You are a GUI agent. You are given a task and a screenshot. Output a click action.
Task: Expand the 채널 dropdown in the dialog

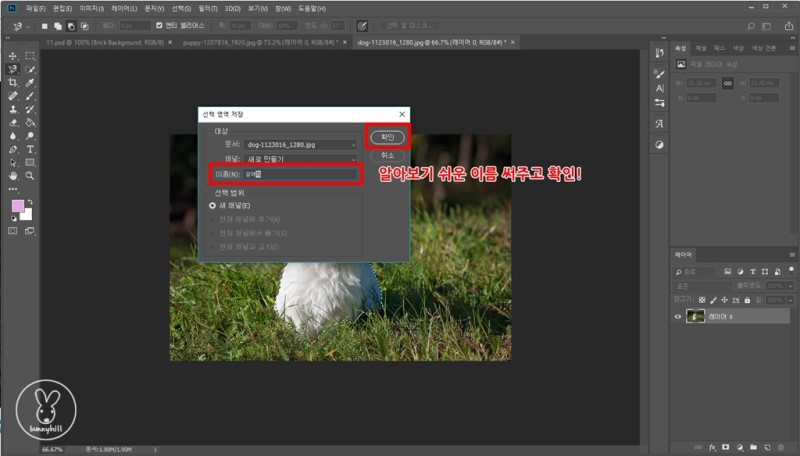pyautogui.click(x=300, y=159)
